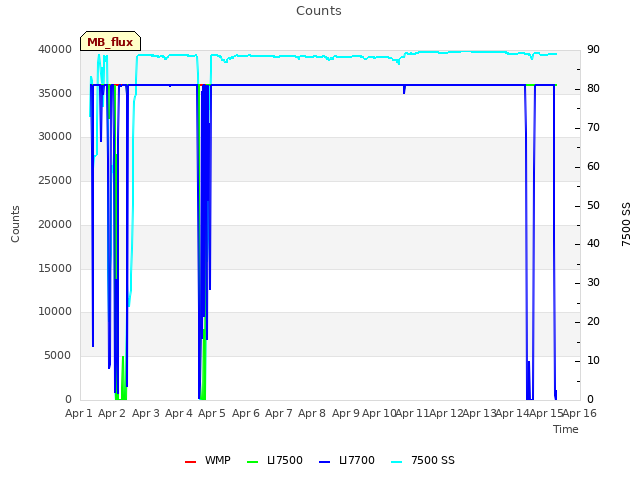Click the 5000 left axis value
Viewport: 640px width, 480px height.
click(x=58, y=356)
